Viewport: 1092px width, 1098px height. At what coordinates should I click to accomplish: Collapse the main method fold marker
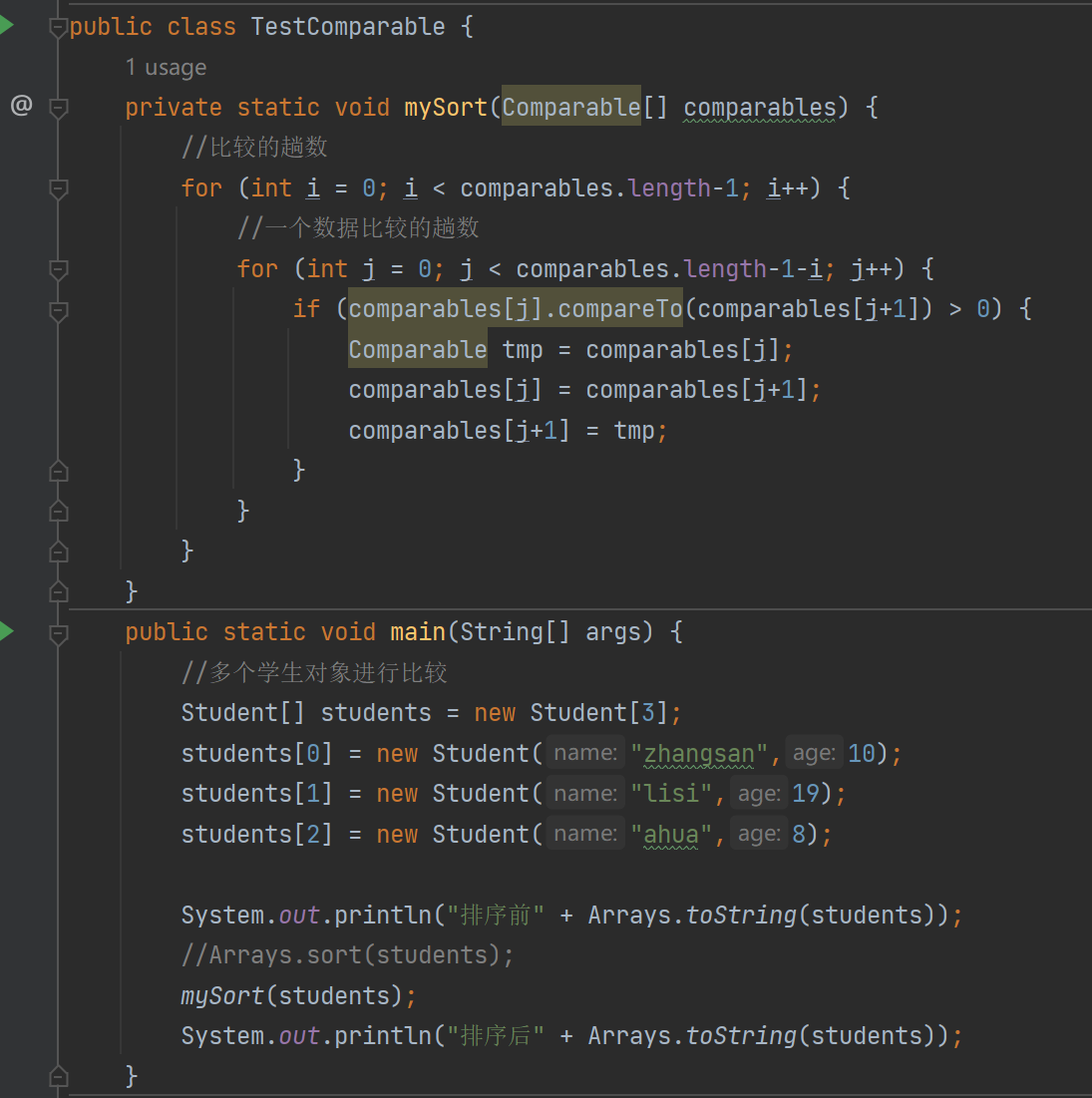coord(58,633)
